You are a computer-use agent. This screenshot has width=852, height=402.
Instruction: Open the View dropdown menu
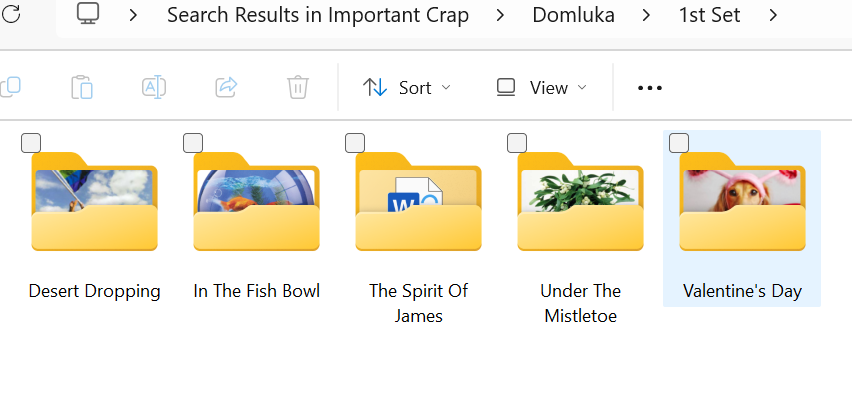(541, 88)
